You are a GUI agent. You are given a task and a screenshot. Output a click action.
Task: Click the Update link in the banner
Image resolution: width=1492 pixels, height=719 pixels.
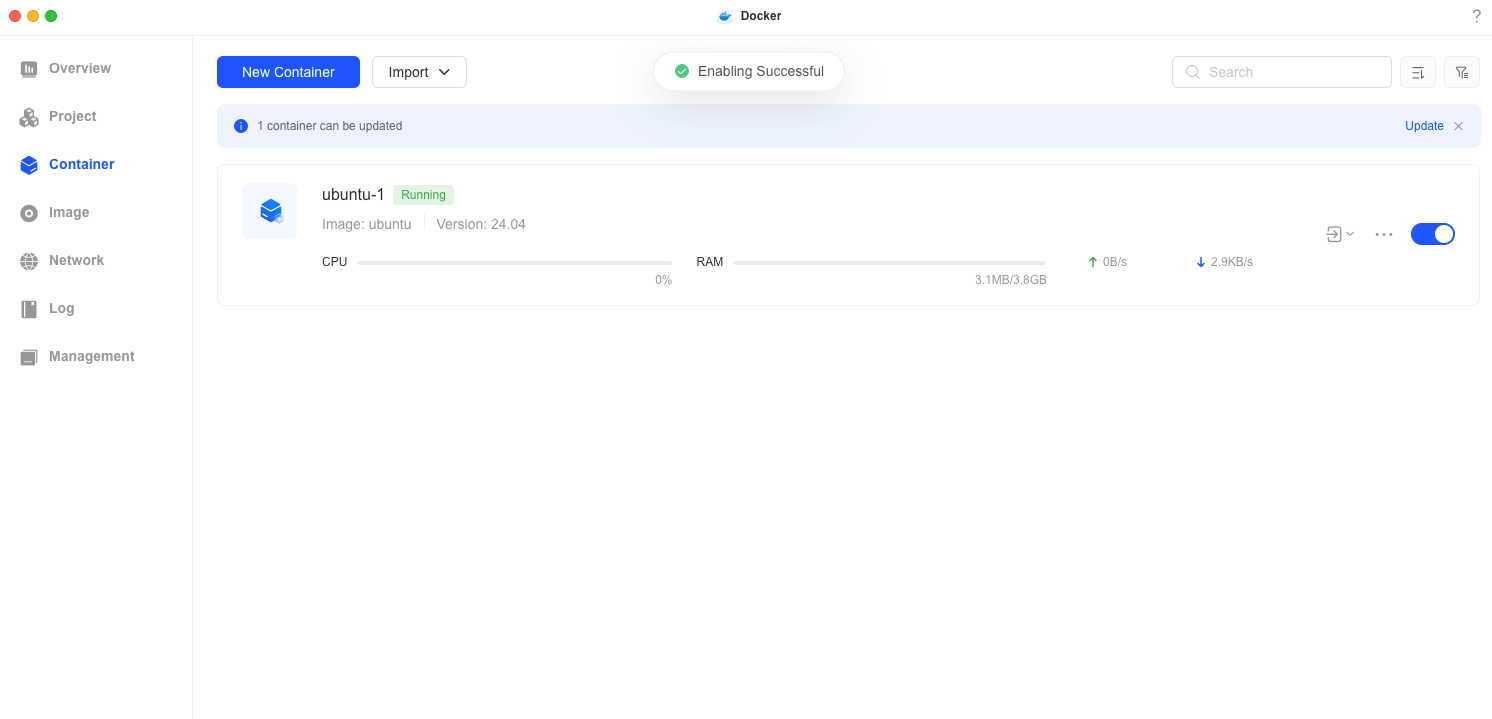[x=1423, y=126]
